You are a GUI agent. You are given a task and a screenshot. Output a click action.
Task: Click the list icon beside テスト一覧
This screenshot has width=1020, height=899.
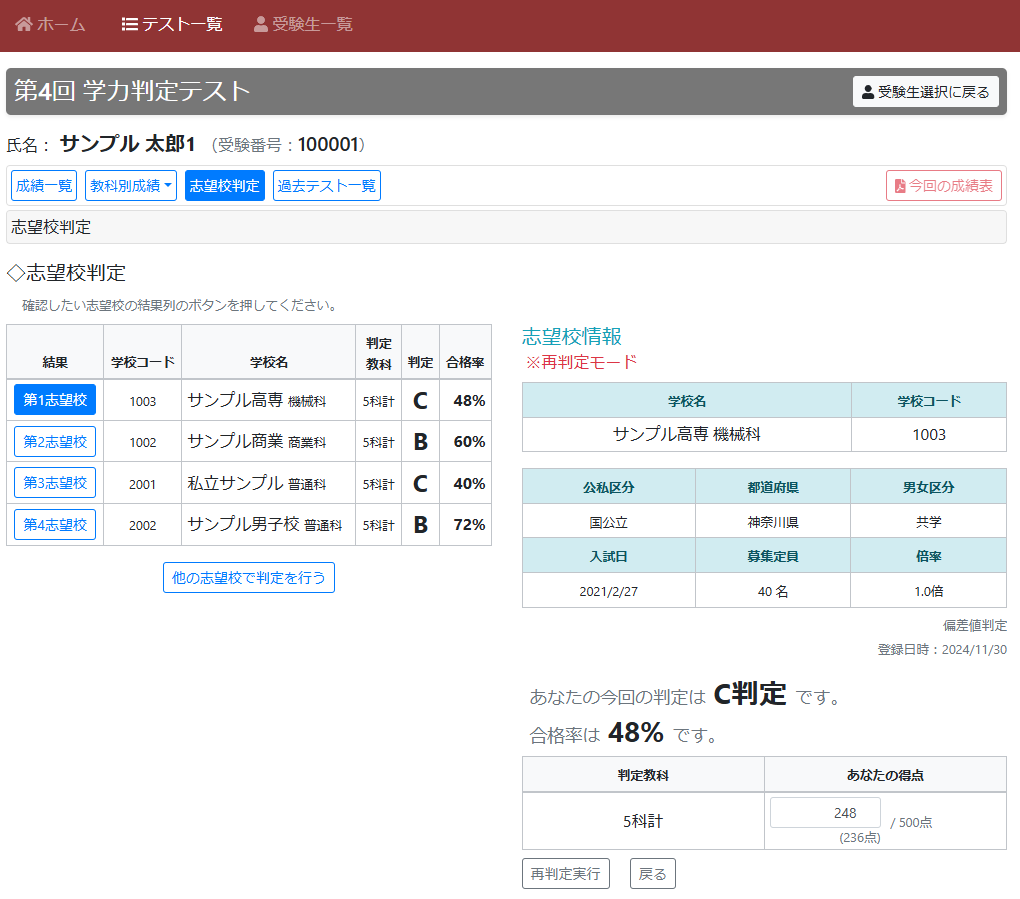[129, 24]
